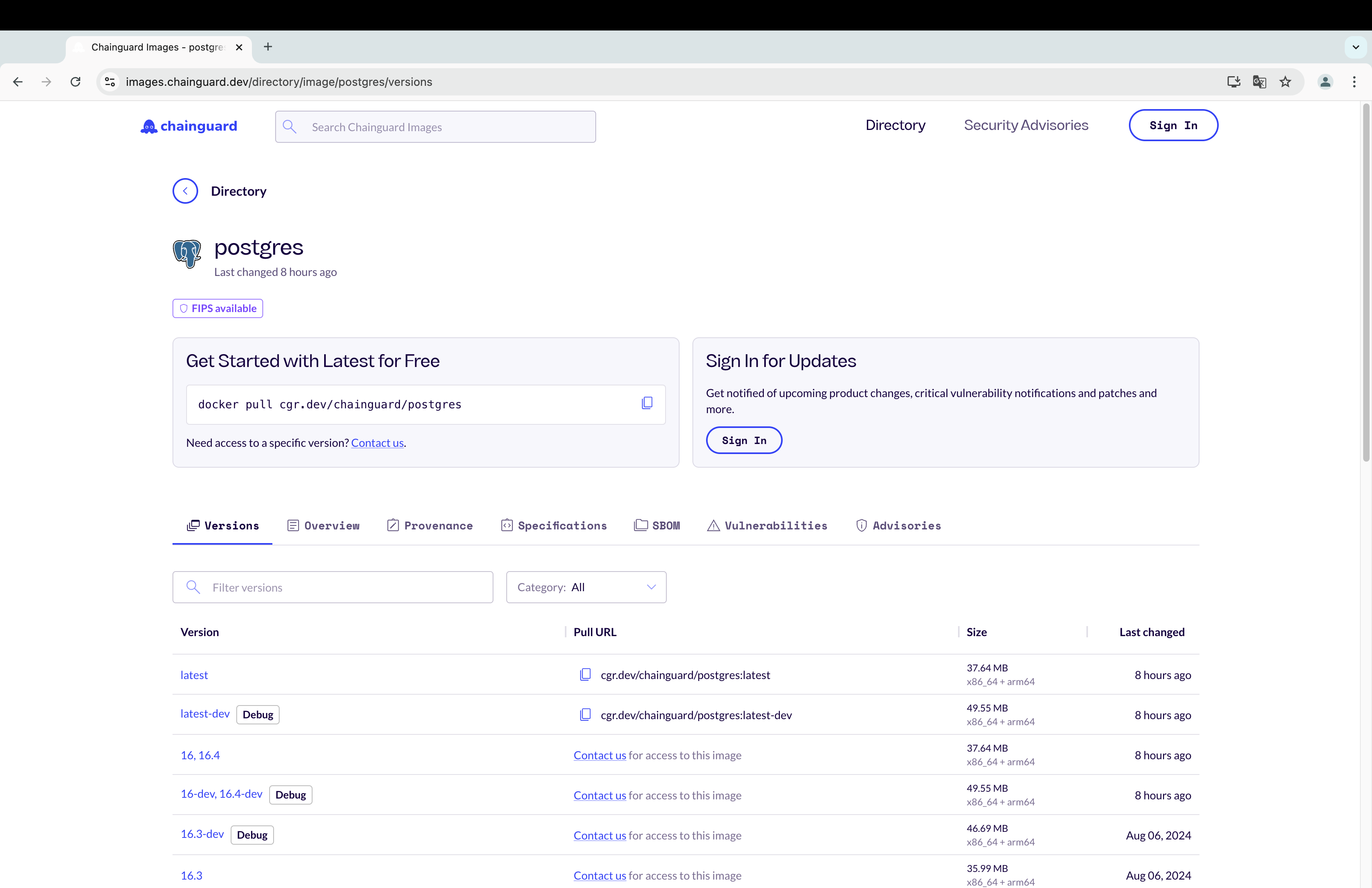Click Sign In button in Updates card

pyautogui.click(x=744, y=440)
